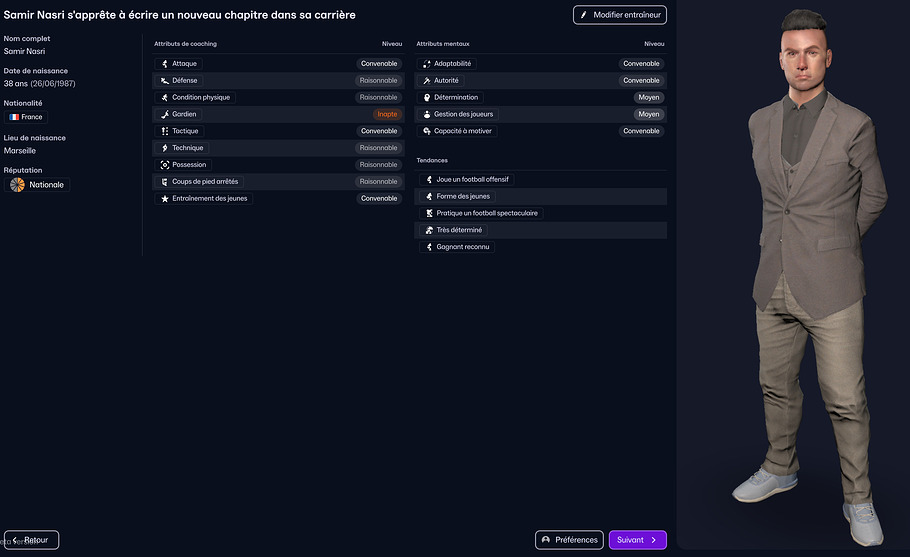Click the pencil icon in Modifier entraîneur
This screenshot has width=910, height=557.
click(x=584, y=15)
